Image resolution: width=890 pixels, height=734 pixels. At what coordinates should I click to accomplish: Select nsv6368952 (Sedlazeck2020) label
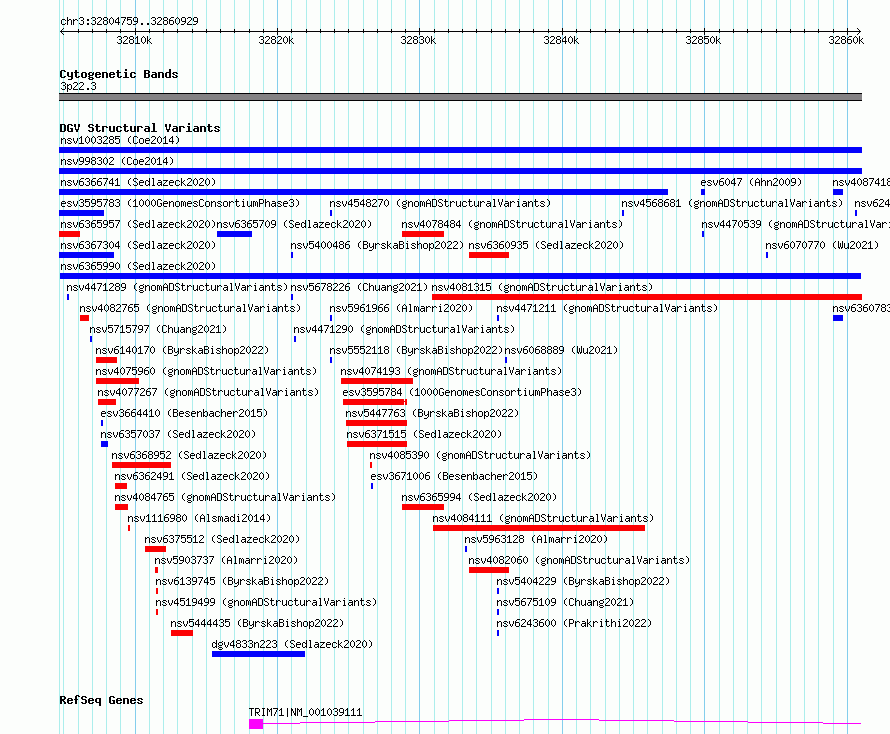(189, 455)
